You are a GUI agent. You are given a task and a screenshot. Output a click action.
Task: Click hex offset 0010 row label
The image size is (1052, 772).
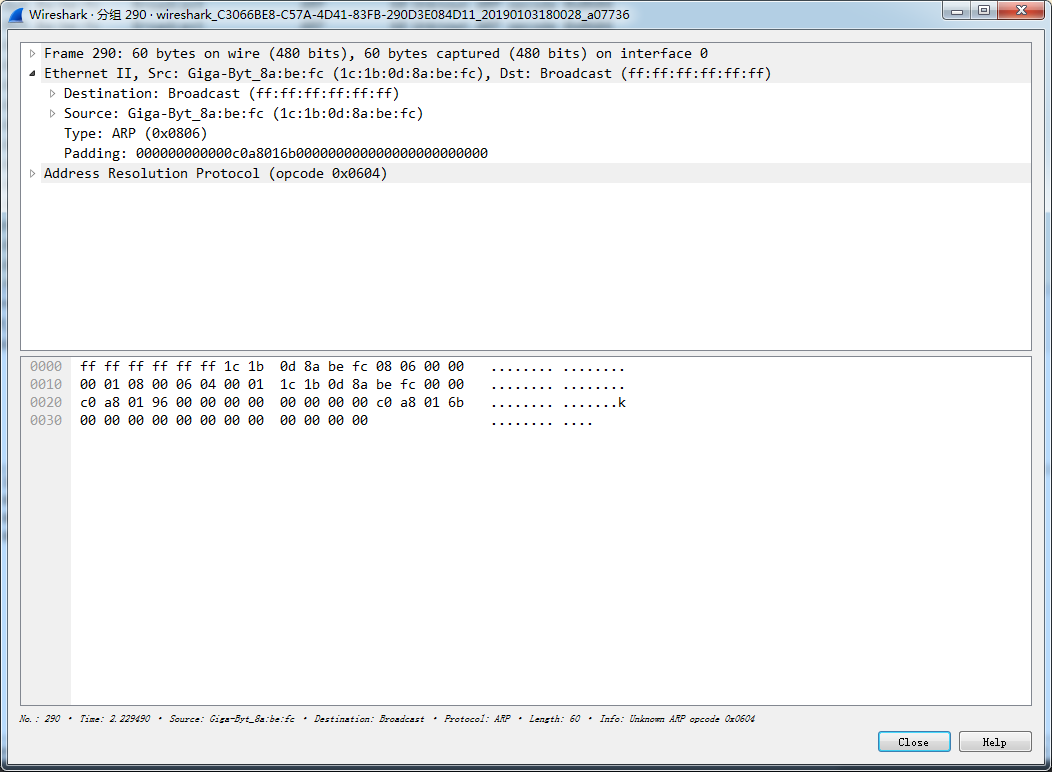(x=46, y=384)
